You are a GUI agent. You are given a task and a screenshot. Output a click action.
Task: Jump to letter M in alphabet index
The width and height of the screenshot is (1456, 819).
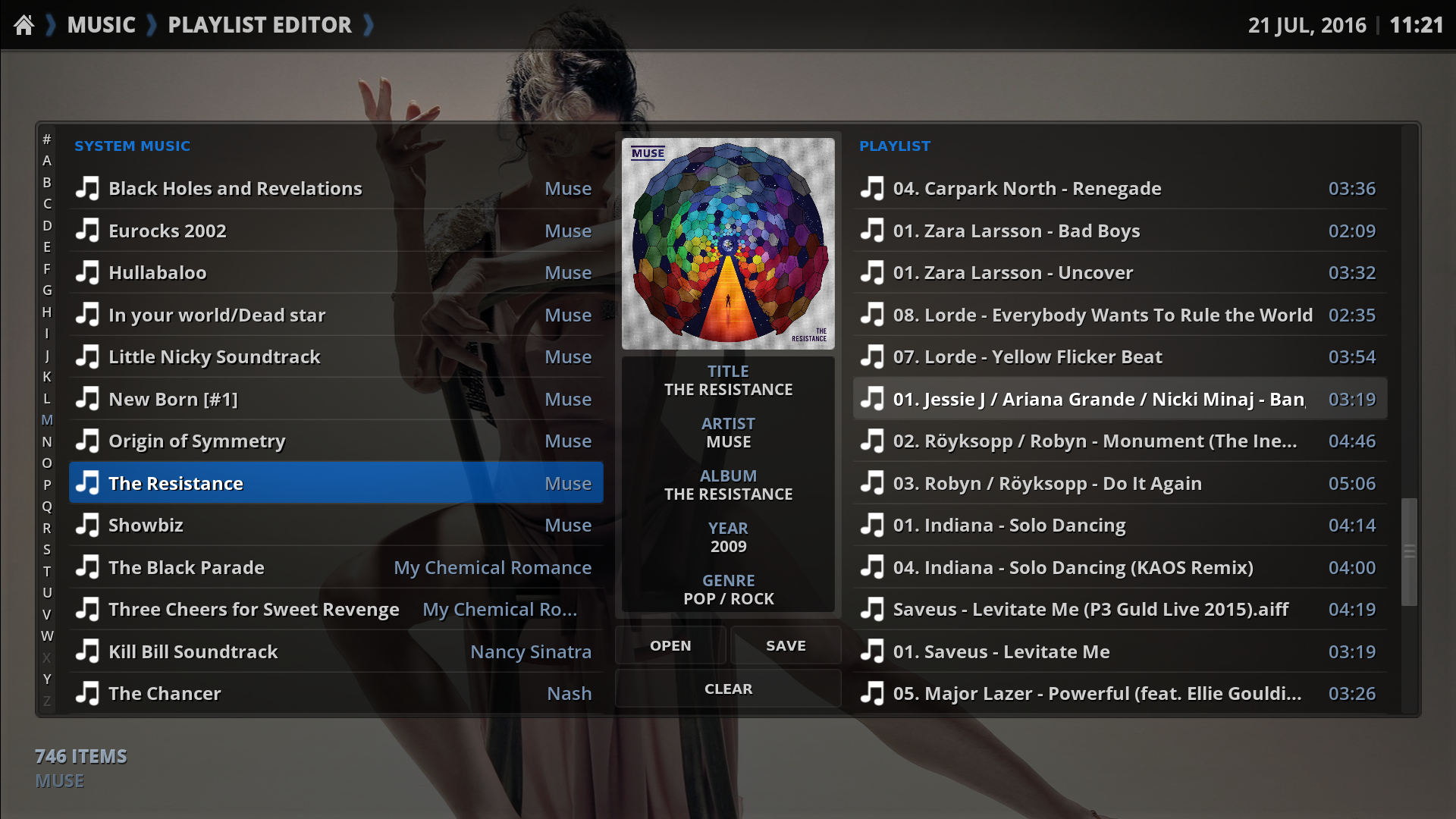click(x=47, y=420)
